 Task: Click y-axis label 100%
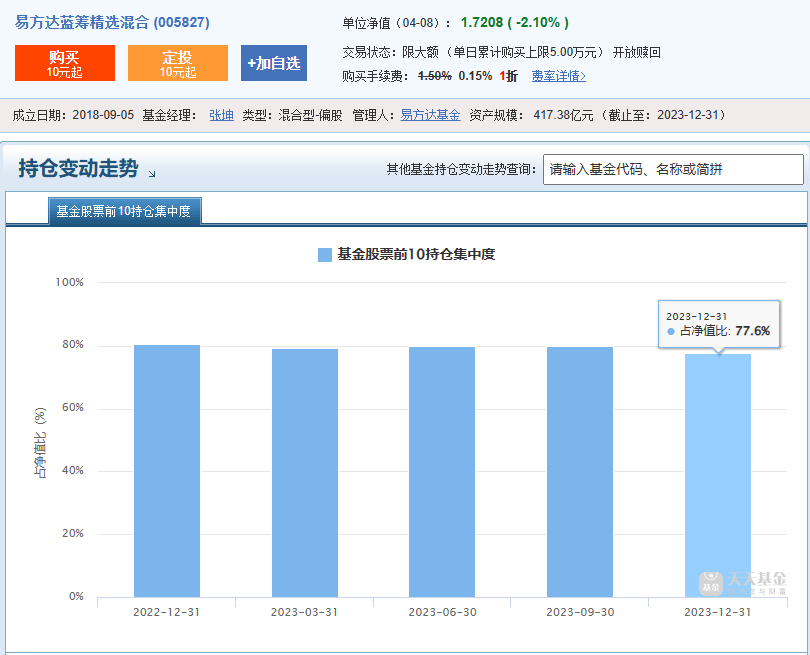(70, 283)
